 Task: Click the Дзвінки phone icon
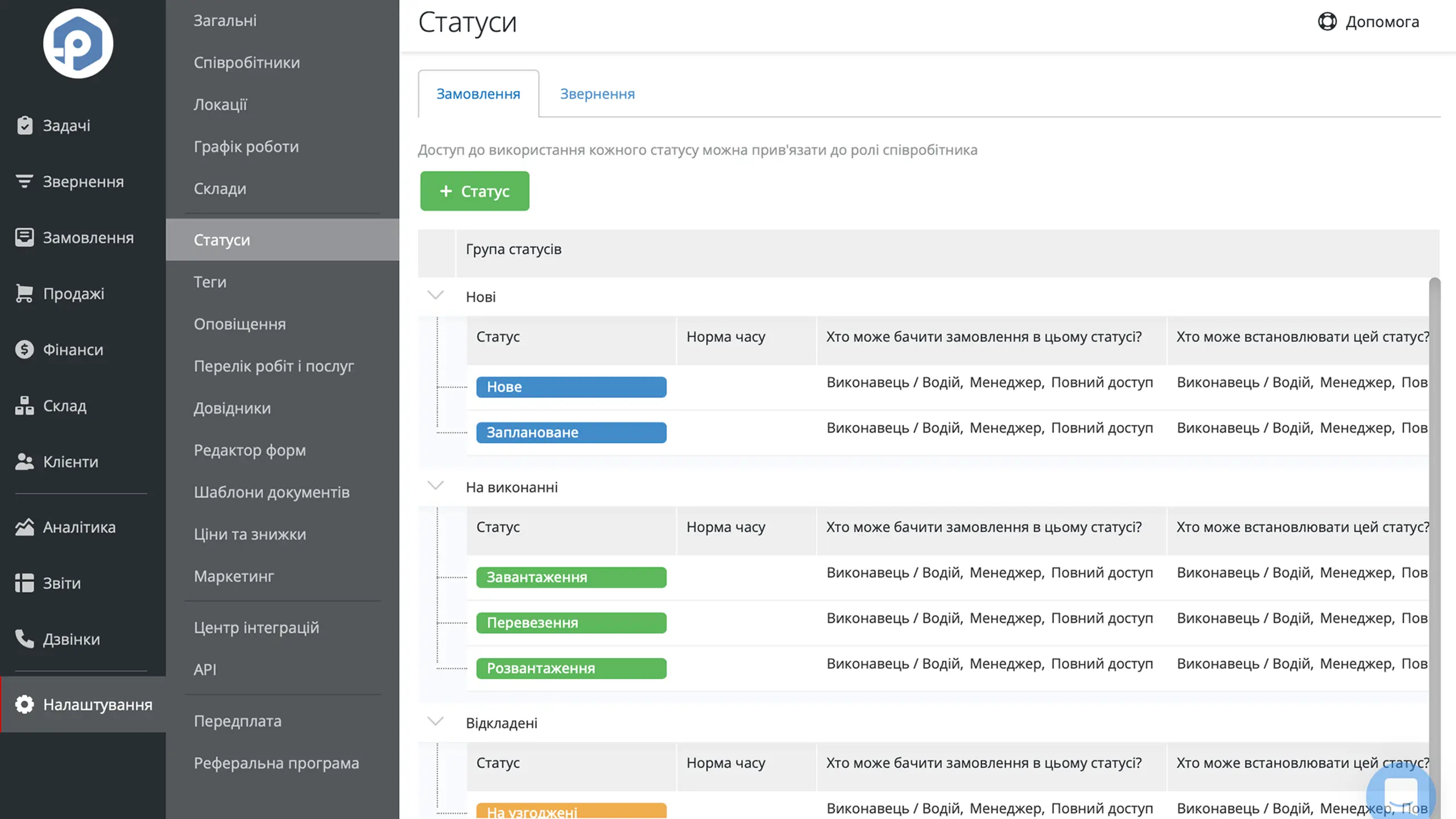(24, 639)
